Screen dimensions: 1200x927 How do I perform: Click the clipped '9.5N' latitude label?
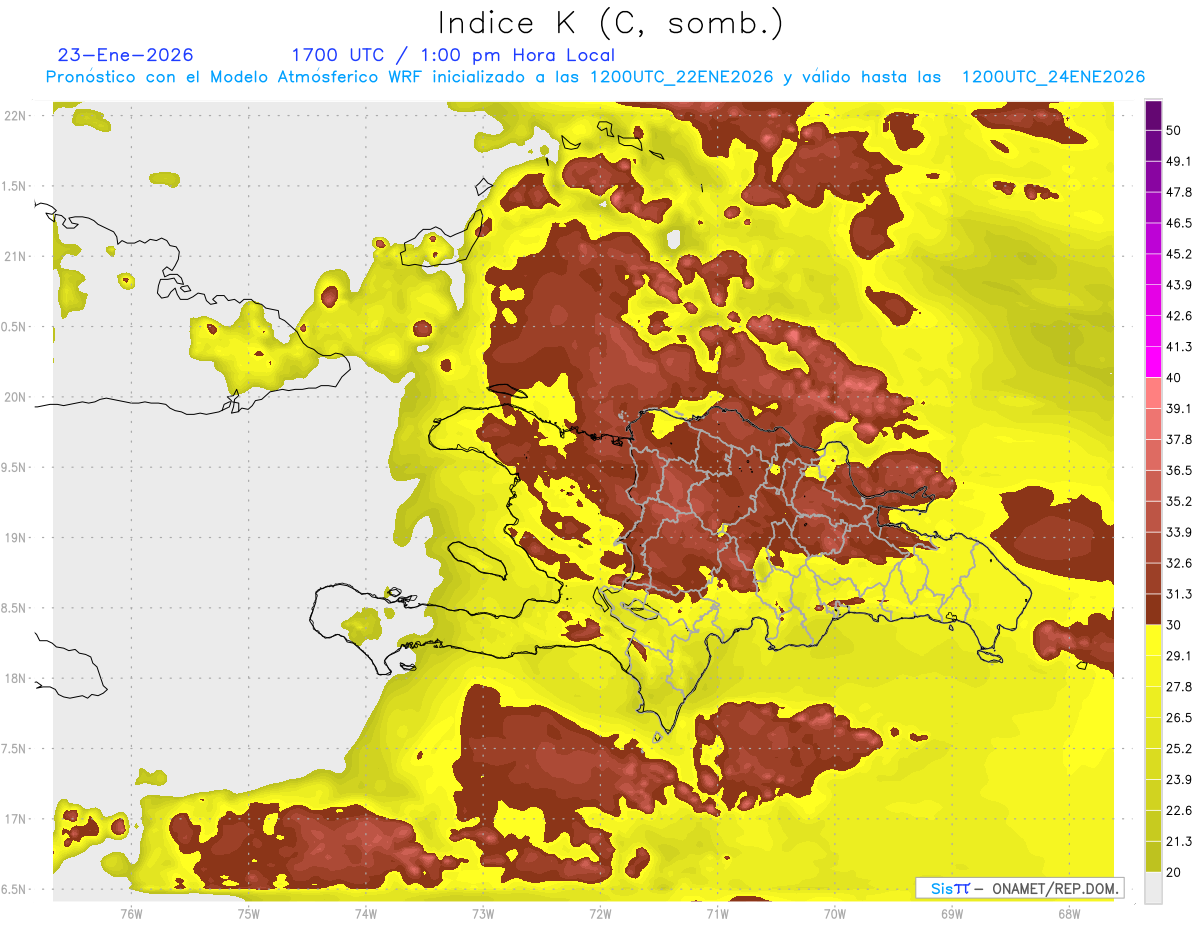(x=14, y=468)
